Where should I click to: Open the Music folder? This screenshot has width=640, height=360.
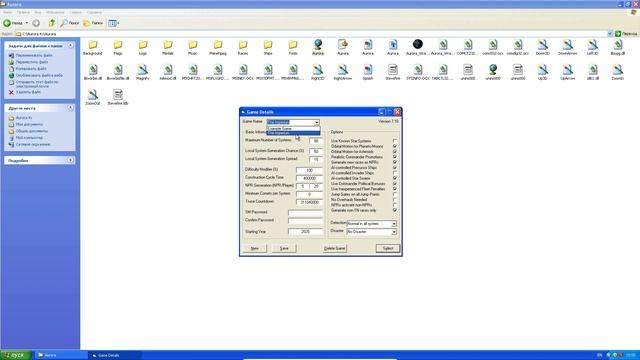click(193, 47)
